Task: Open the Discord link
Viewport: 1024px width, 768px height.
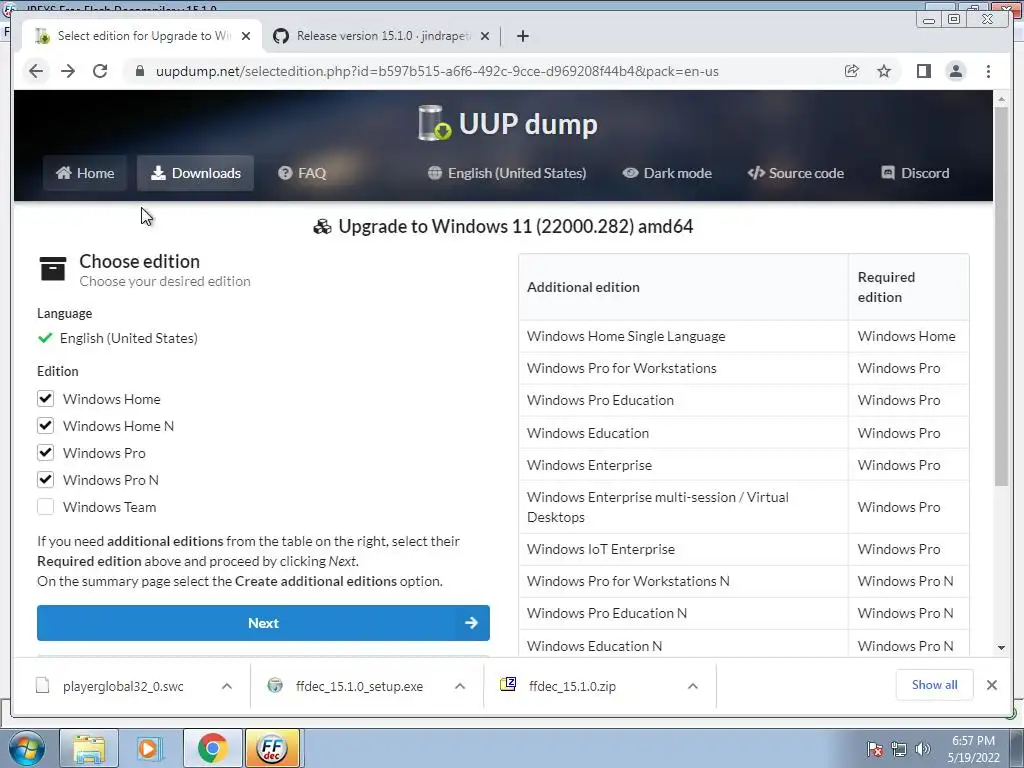Action: click(915, 173)
